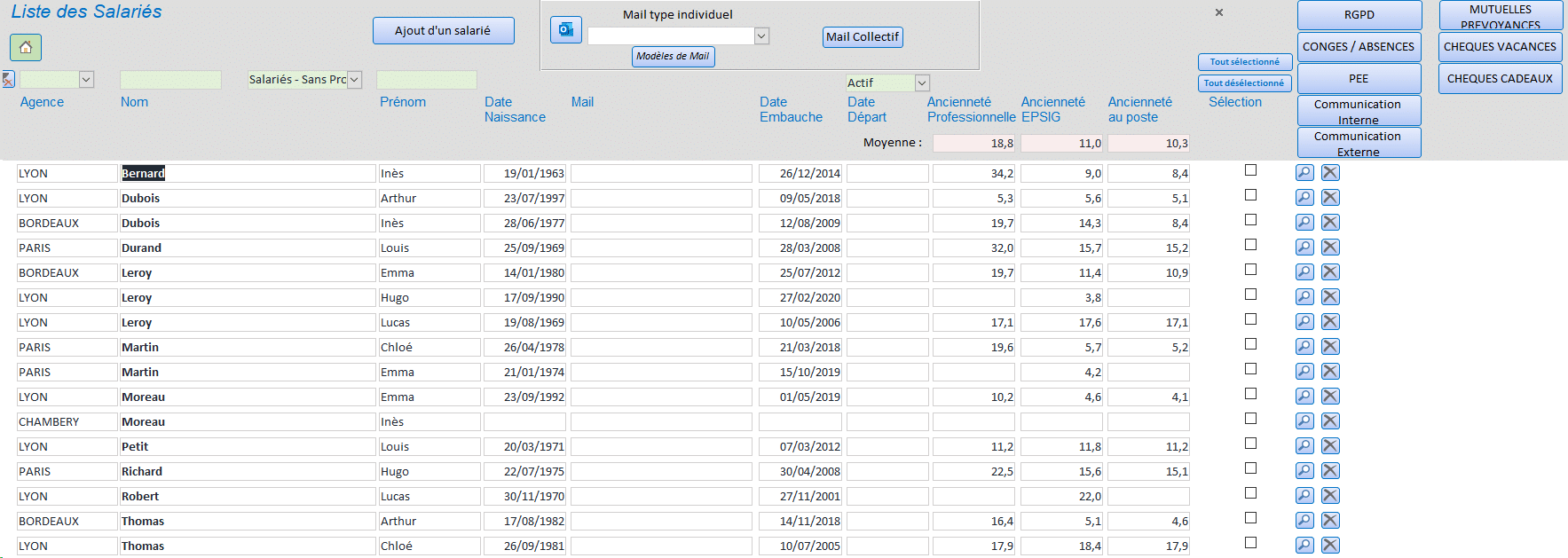1568x558 pixels.
Task: View details of Dubois Arthur
Action: (1304, 198)
